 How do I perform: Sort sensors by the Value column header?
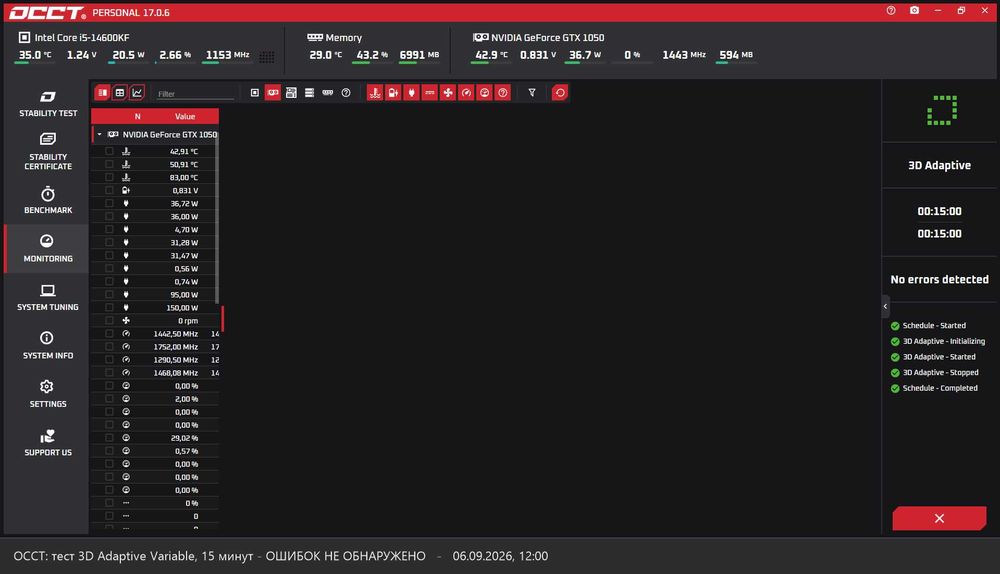[x=185, y=117]
